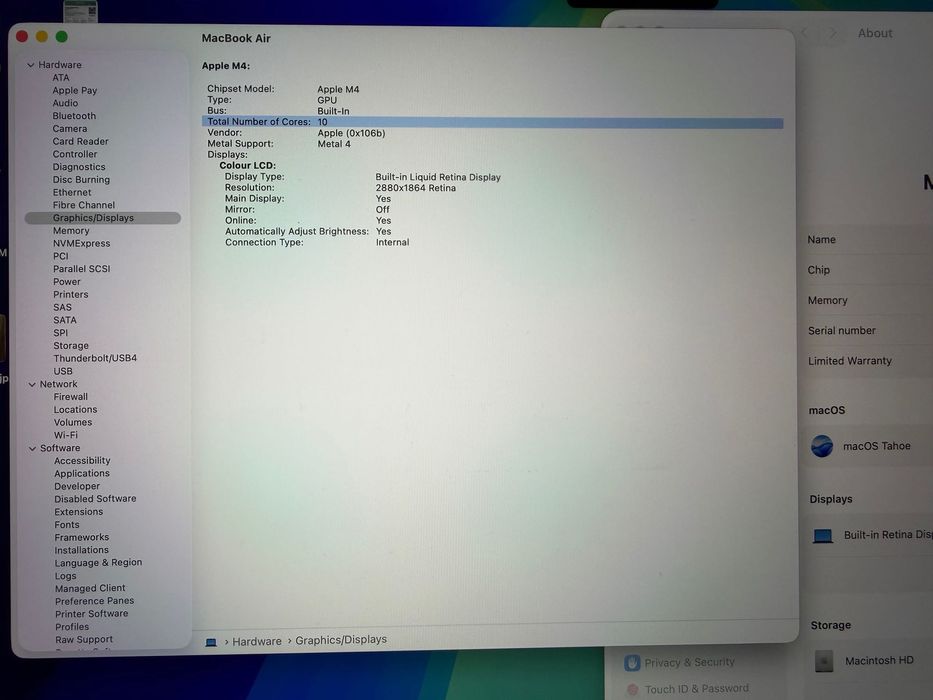Open the Managed Client entry
The image size is (933, 700).
90,589
